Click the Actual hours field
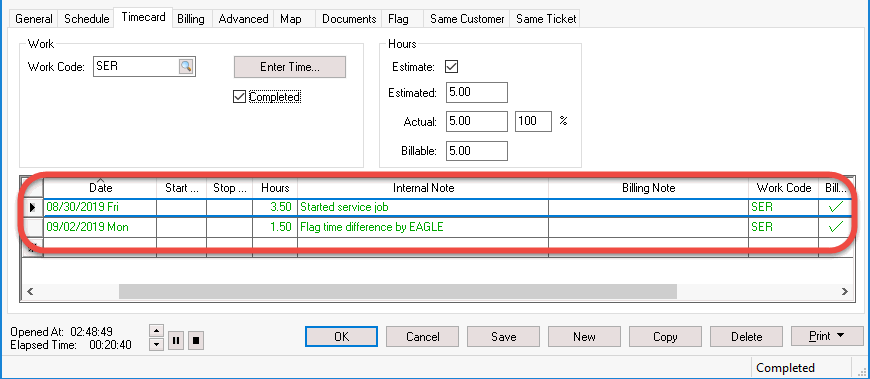Viewport: 870px width, 379px height. [x=477, y=121]
